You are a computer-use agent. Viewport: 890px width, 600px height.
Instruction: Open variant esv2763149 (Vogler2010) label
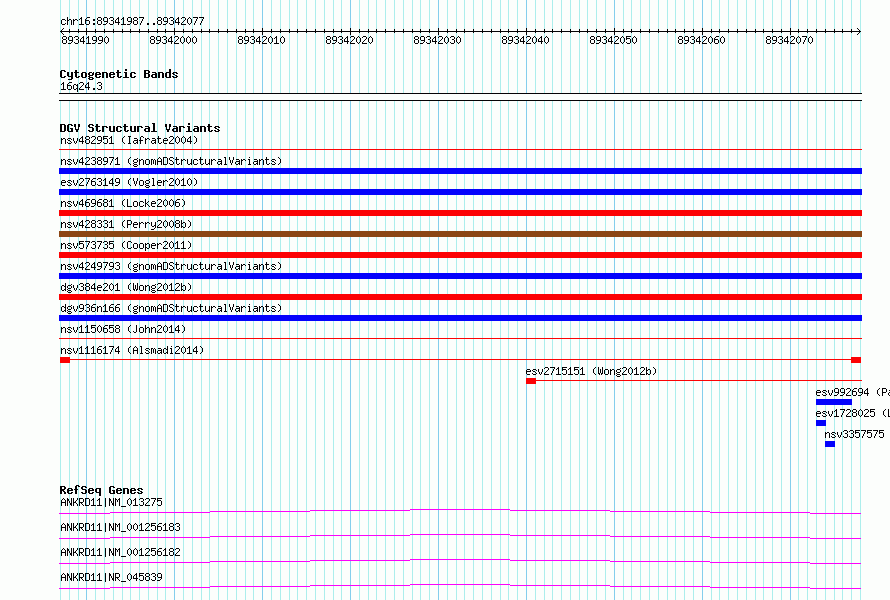coord(129,182)
